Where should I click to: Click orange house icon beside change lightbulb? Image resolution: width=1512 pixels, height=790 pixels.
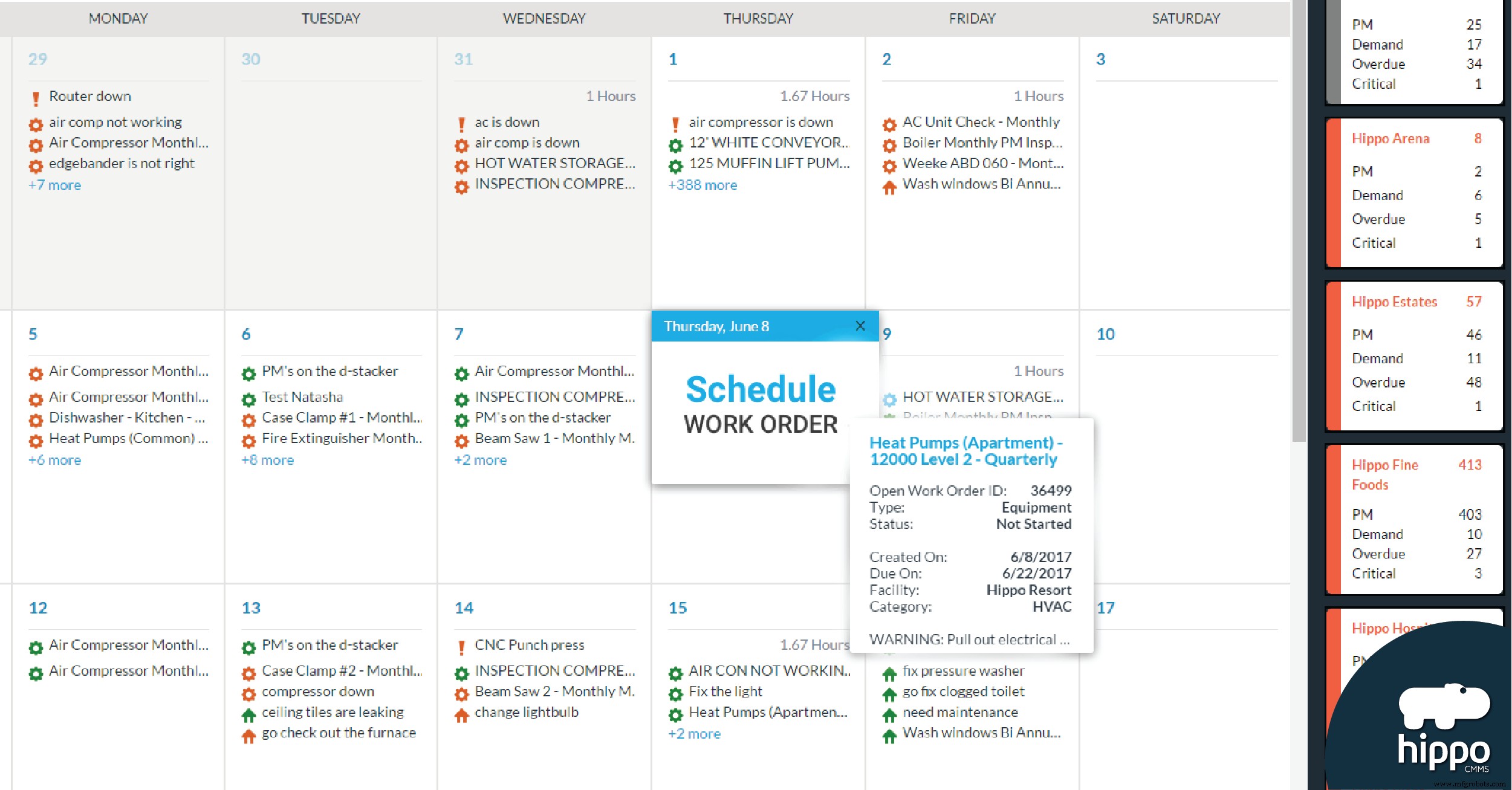pyautogui.click(x=462, y=715)
